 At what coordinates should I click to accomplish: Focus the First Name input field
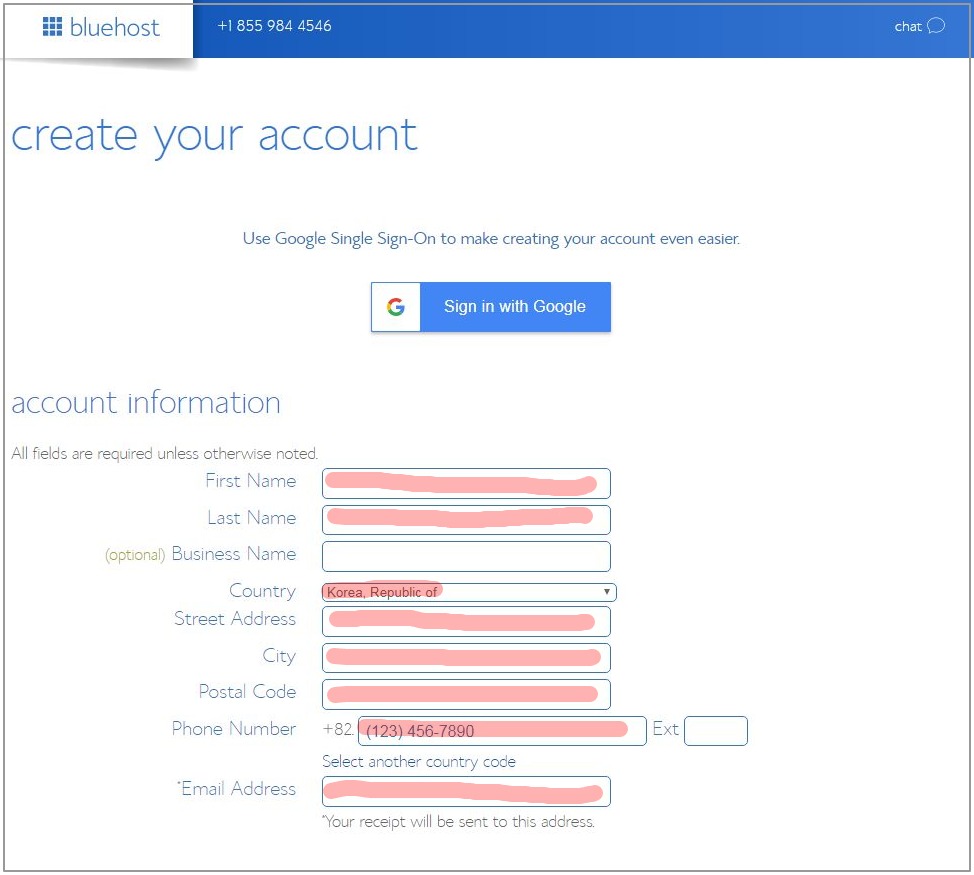[466, 483]
